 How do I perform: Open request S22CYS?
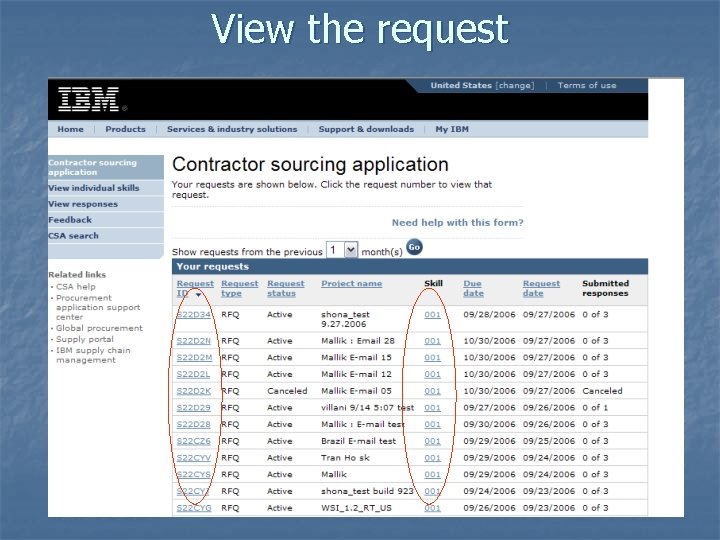(x=193, y=474)
